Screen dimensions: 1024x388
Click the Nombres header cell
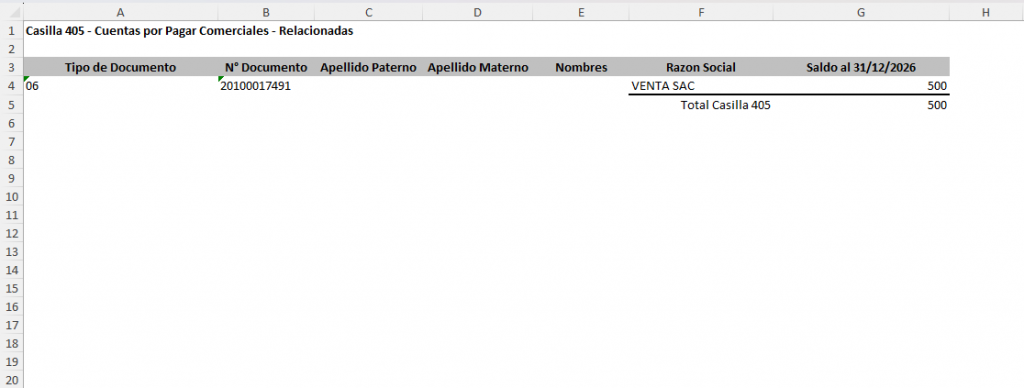tap(581, 67)
